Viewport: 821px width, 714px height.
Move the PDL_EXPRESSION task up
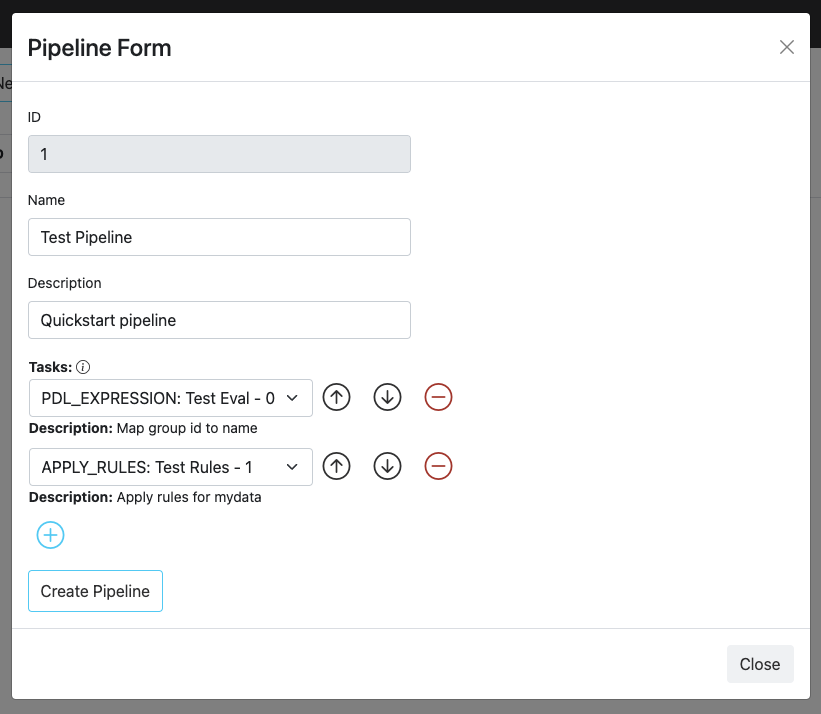(x=336, y=397)
